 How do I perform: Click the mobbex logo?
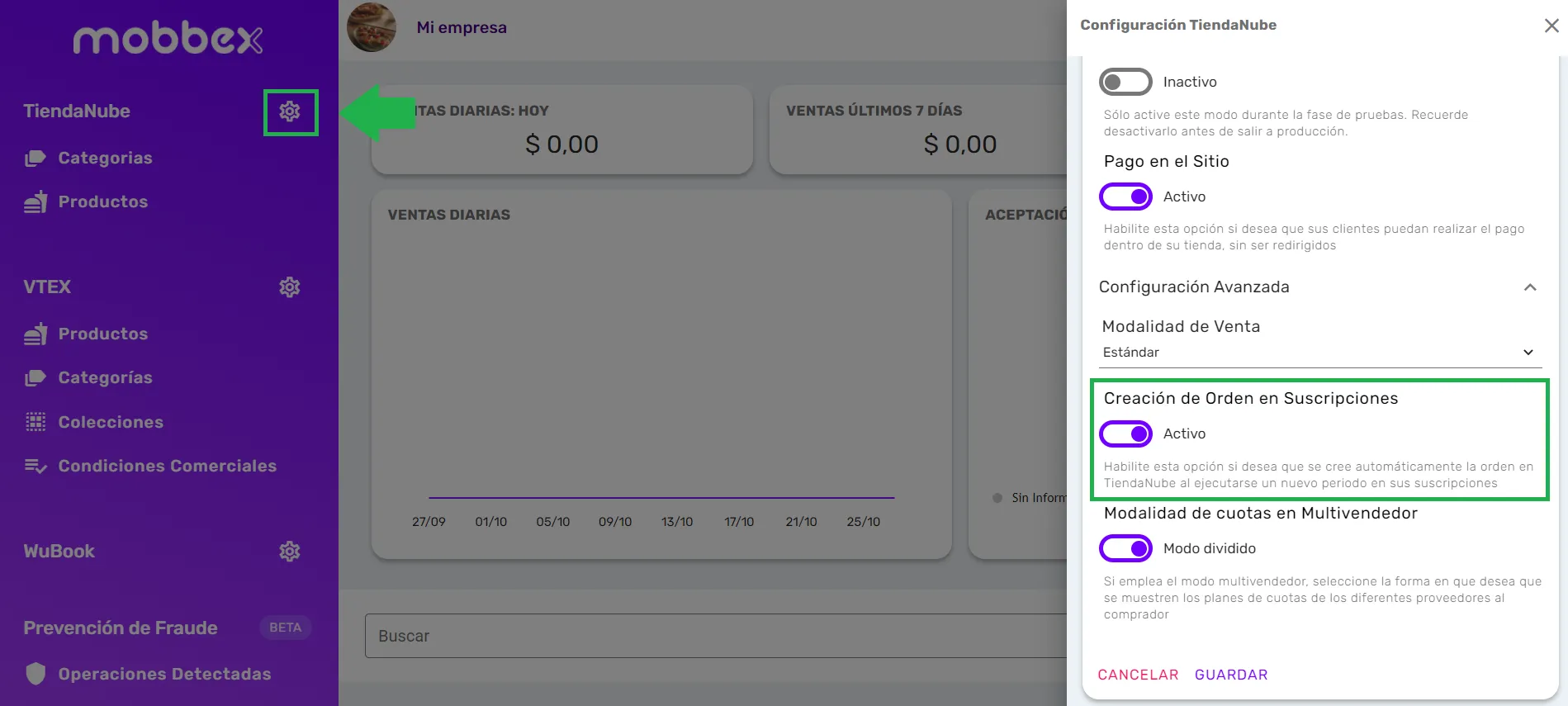(x=168, y=38)
